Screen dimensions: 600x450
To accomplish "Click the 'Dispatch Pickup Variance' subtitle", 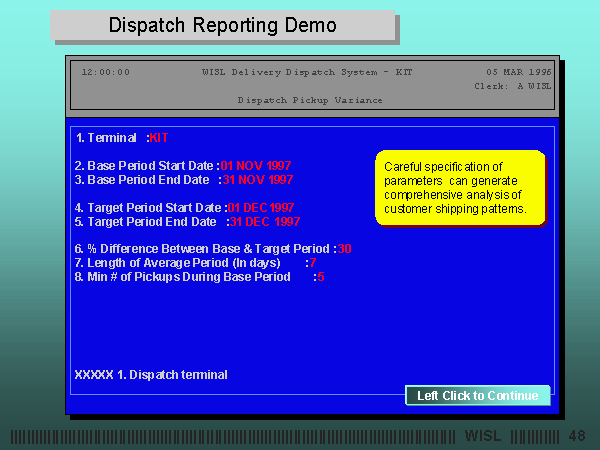I will [310, 100].
